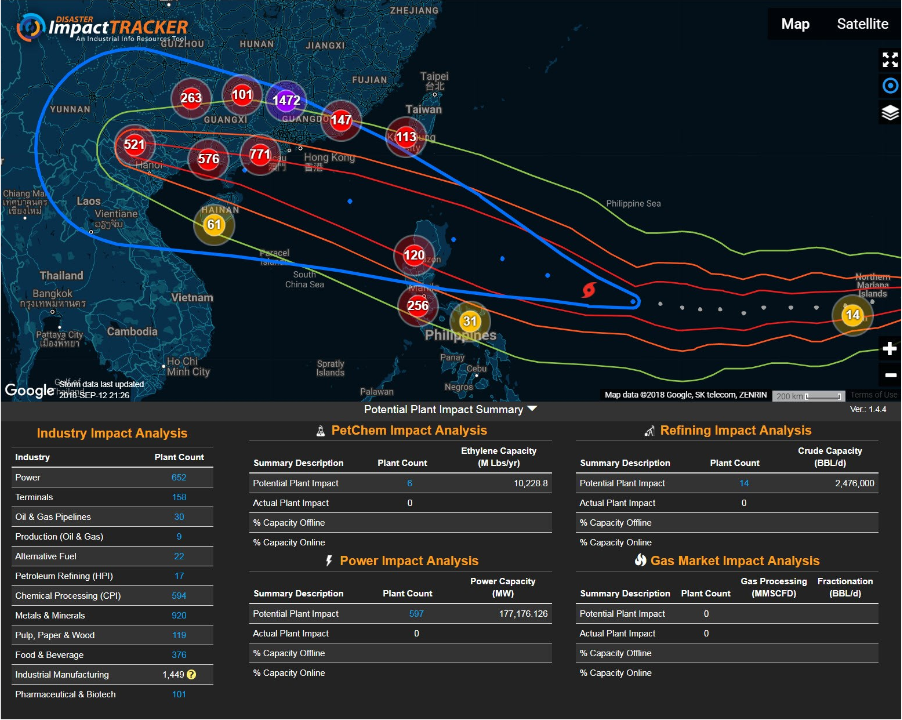Open the map layers icon

[890, 112]
